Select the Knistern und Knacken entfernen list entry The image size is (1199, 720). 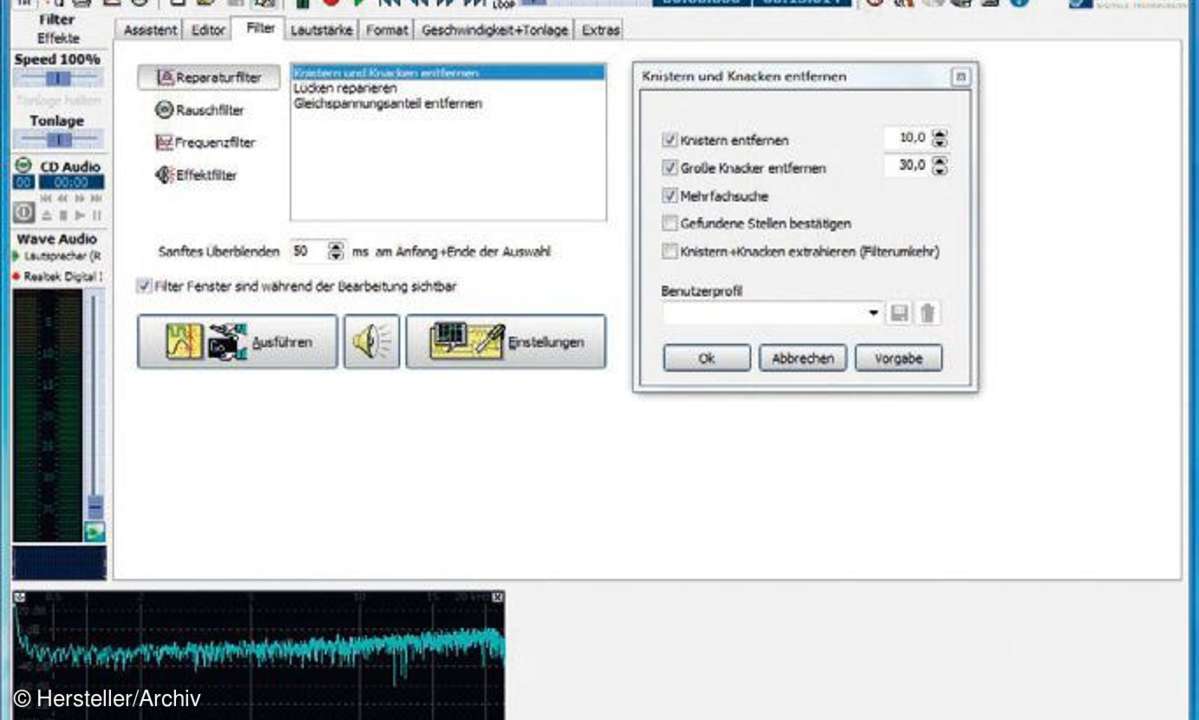point(448,73)
